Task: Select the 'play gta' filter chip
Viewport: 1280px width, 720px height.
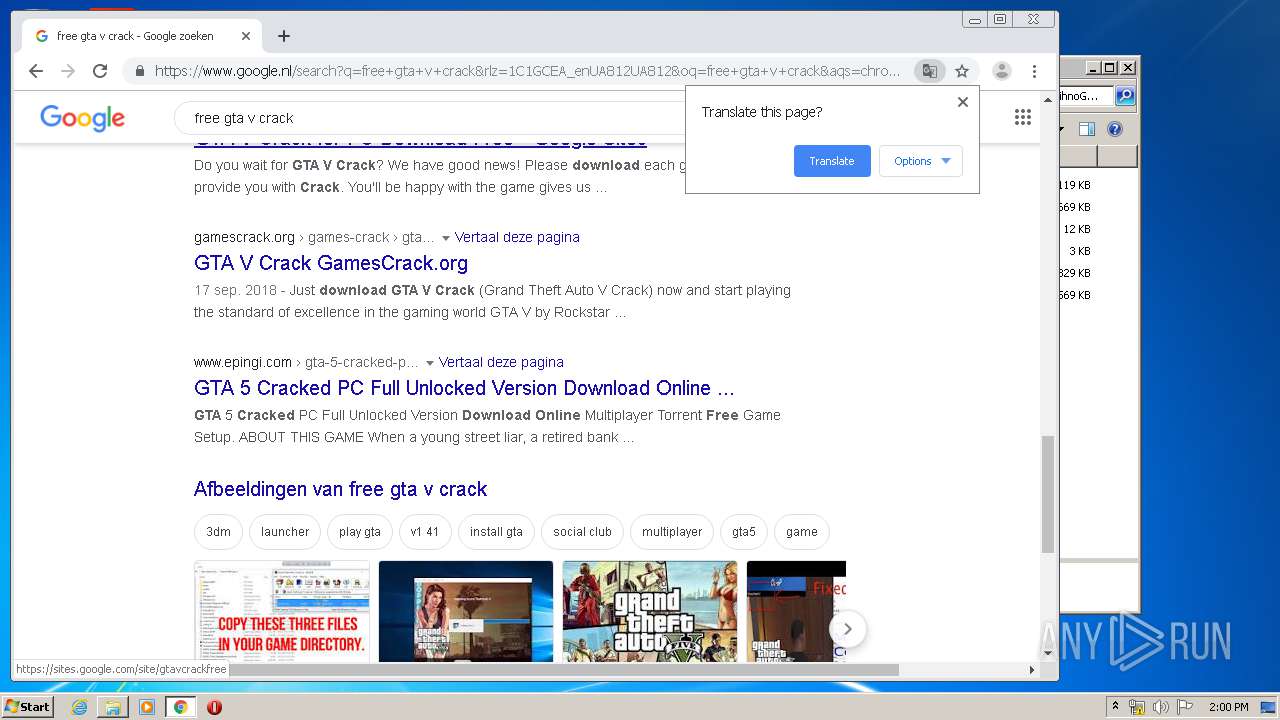Action: pyautogui.click(x=360, y=532)
